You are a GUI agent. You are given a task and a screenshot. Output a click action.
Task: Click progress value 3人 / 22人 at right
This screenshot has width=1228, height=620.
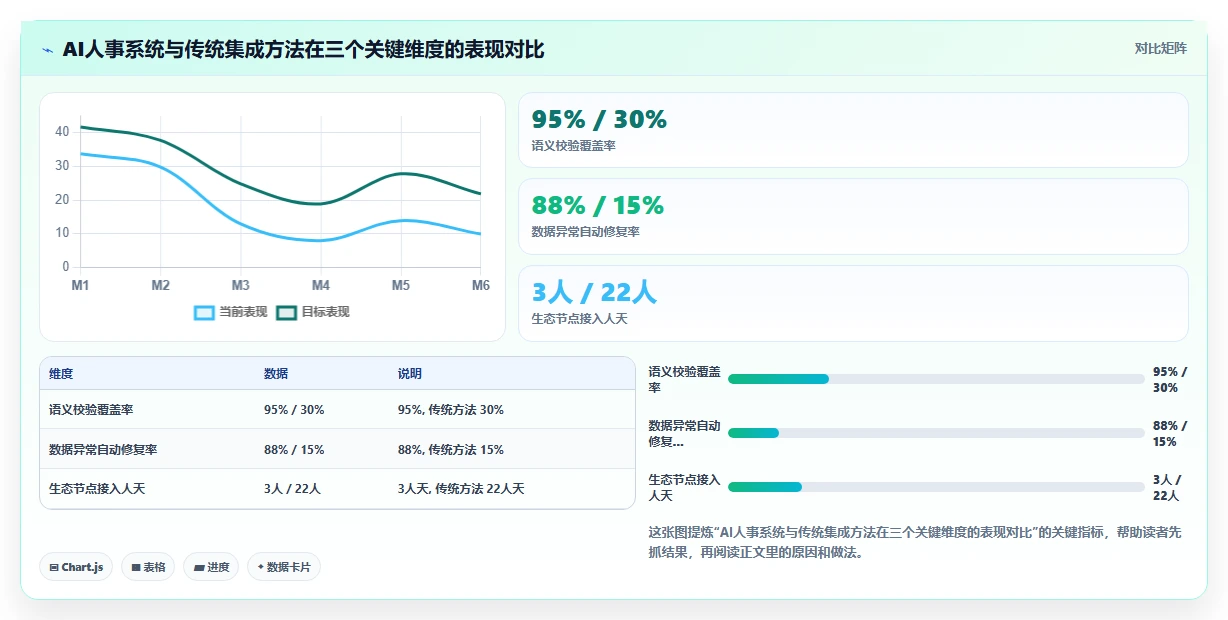(1167, 487)
